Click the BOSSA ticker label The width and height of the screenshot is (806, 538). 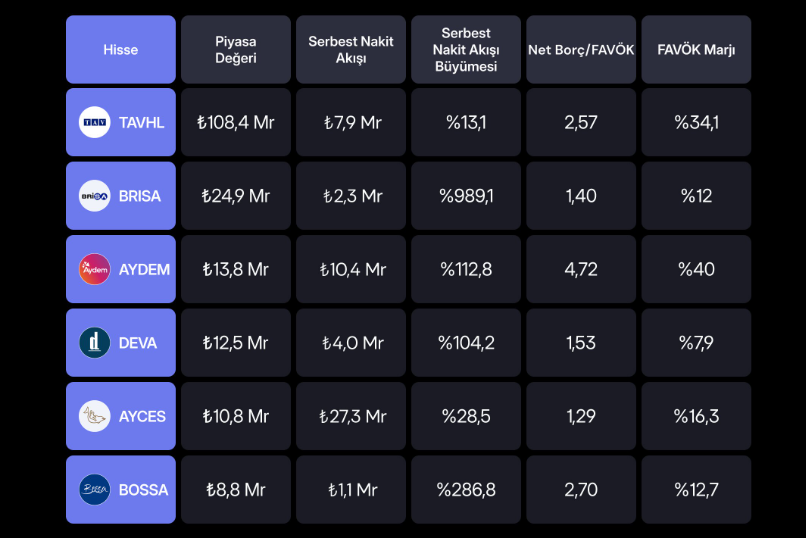point(143,490)
